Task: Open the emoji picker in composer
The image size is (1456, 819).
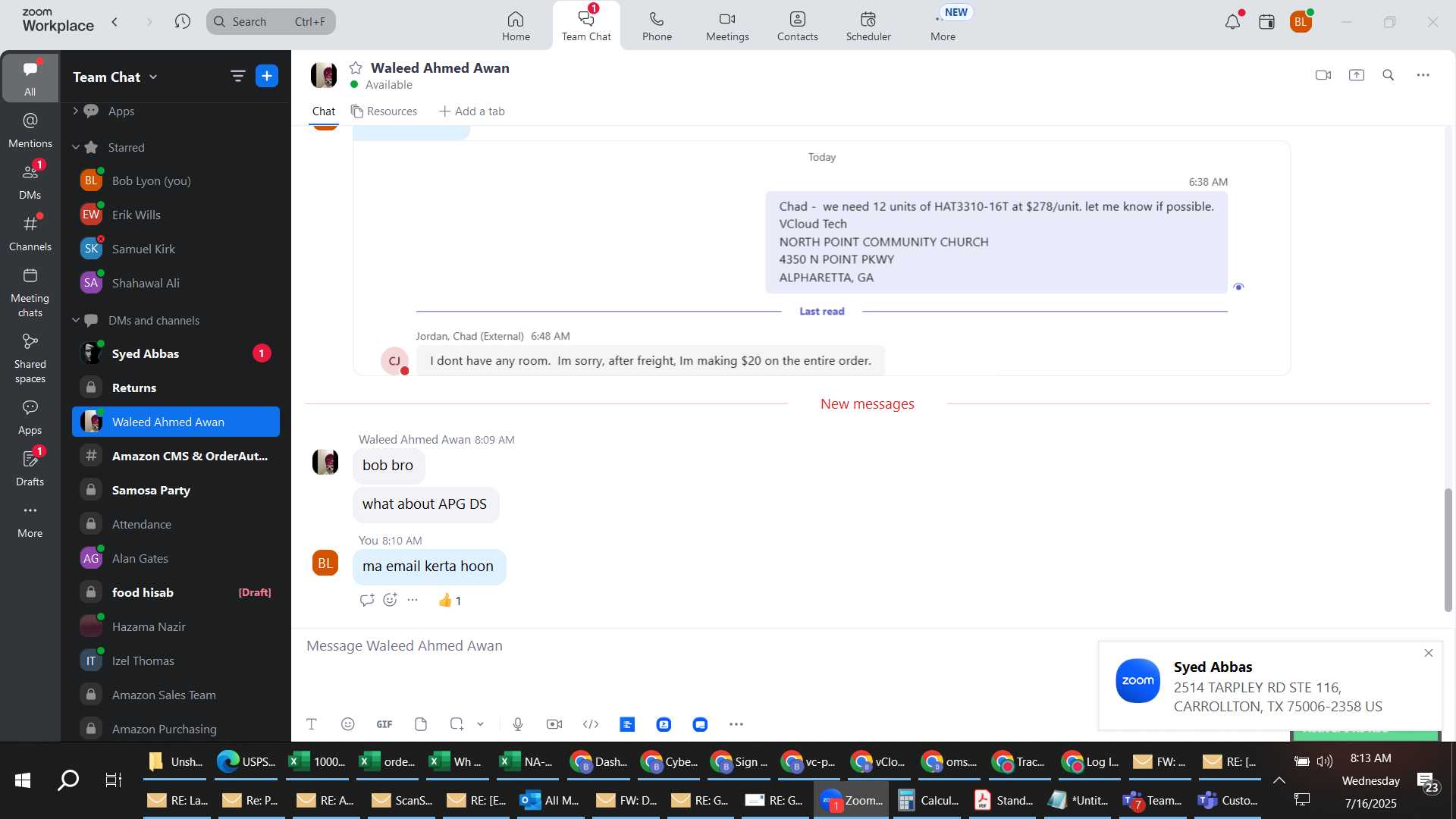Action: pos(348,724)
